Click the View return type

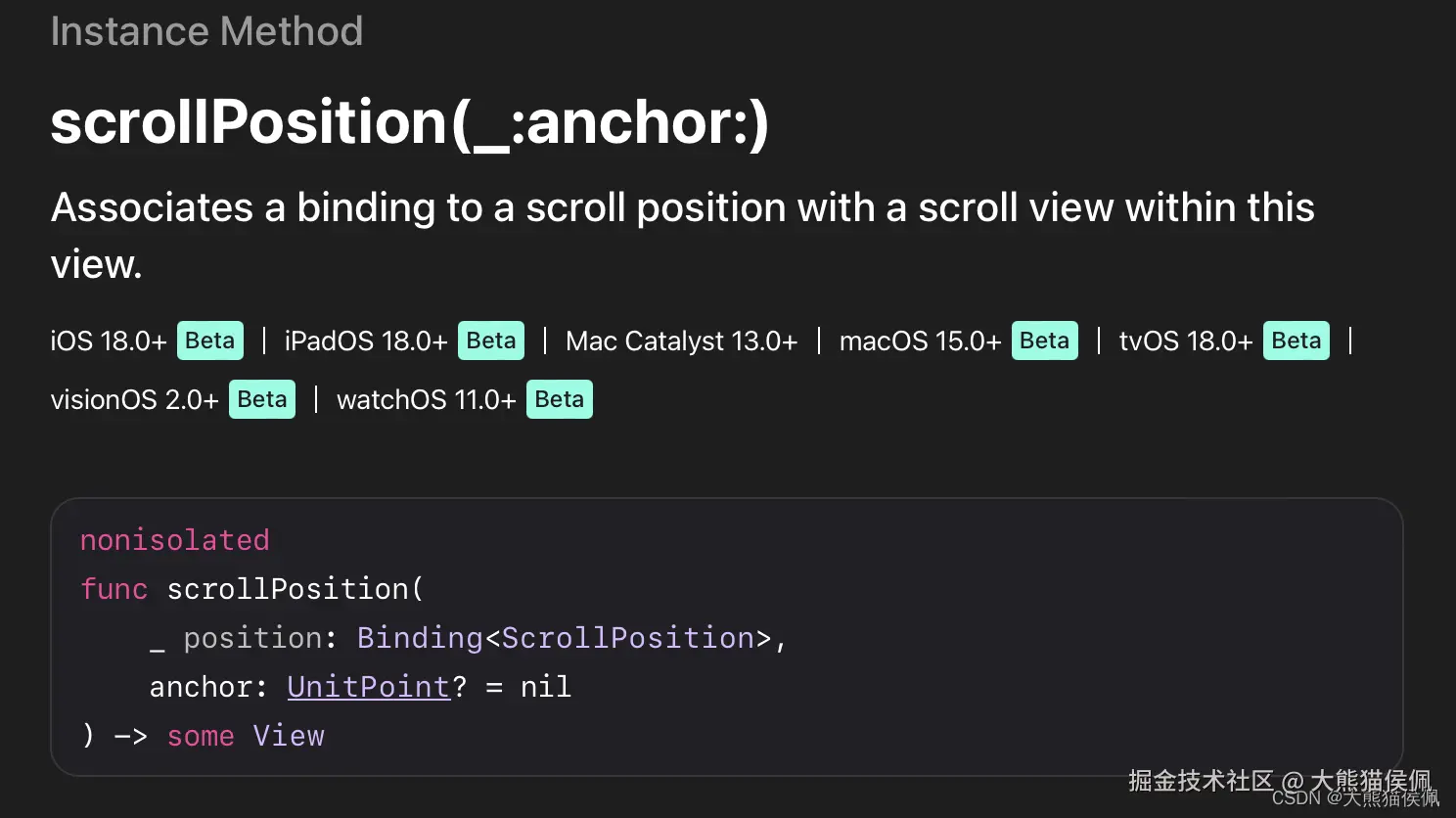pos(288,736)
